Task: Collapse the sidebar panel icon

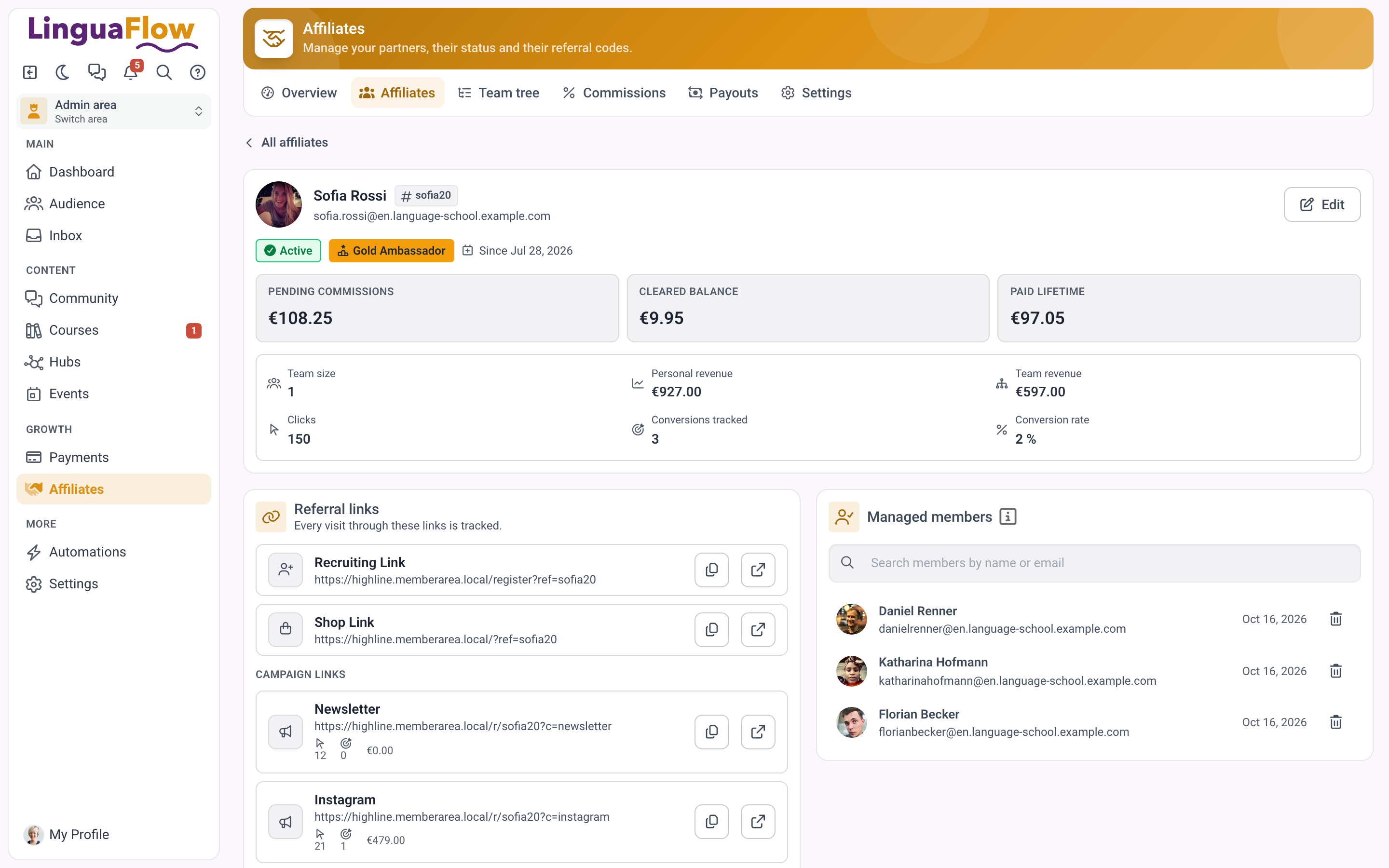Action: pyautogui.click(x=30, y=72)
